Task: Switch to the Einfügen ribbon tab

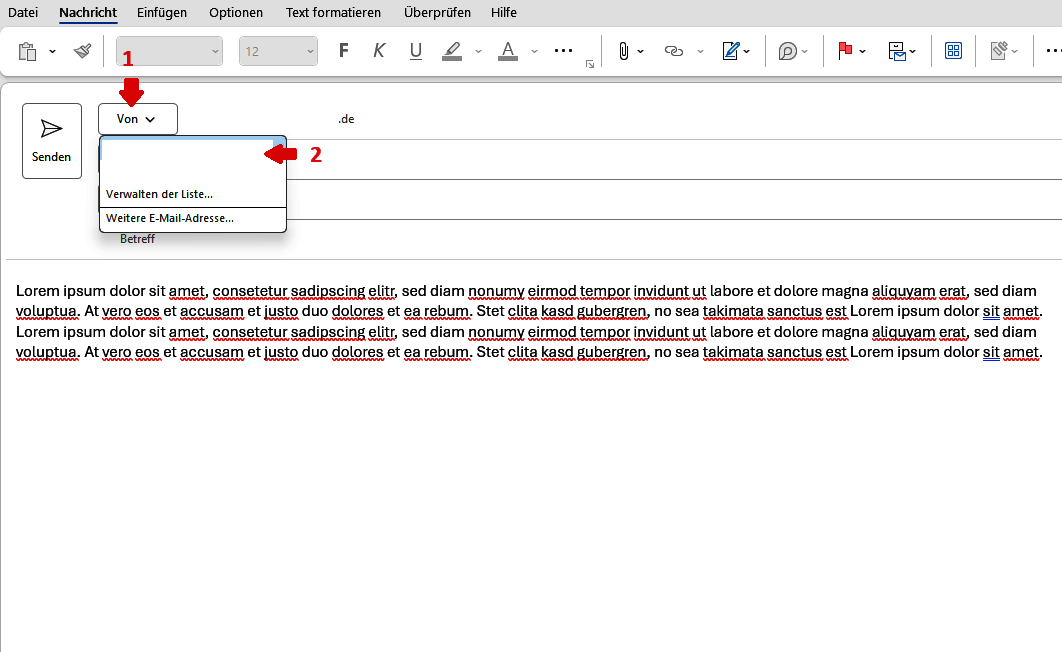Action: (x=161, y=12)
